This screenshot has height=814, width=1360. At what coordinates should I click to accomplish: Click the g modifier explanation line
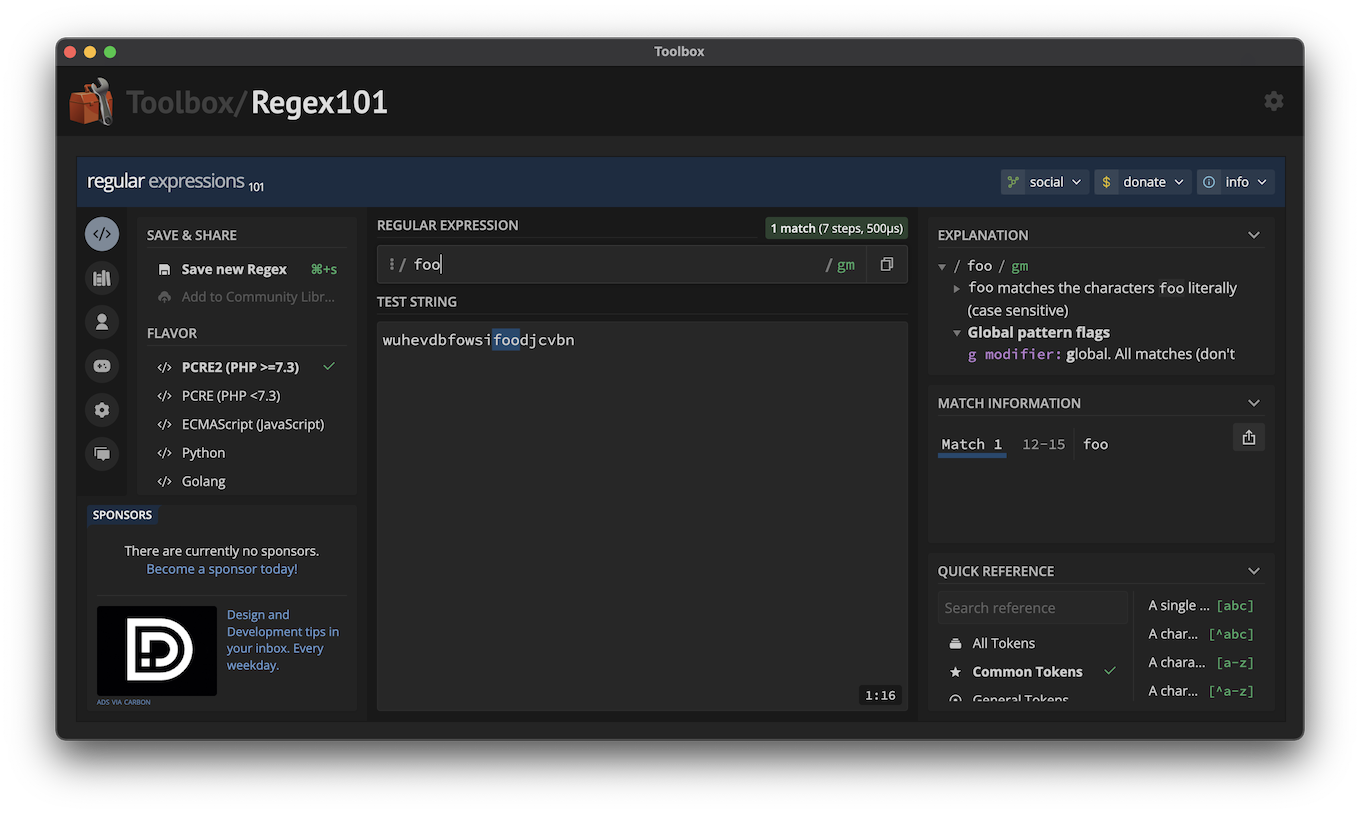[1101, 354]
